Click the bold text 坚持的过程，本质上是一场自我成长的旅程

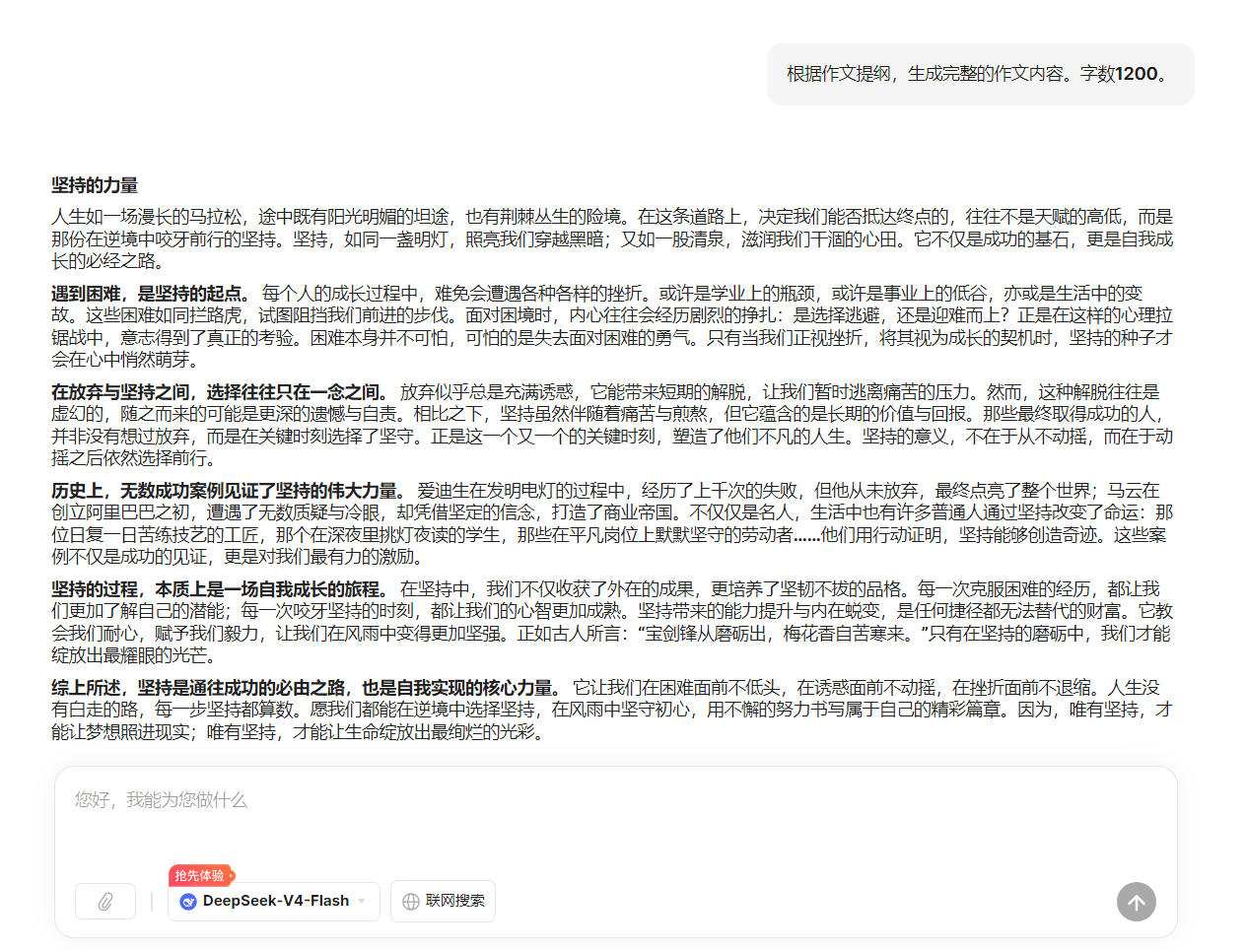(221, 589)
